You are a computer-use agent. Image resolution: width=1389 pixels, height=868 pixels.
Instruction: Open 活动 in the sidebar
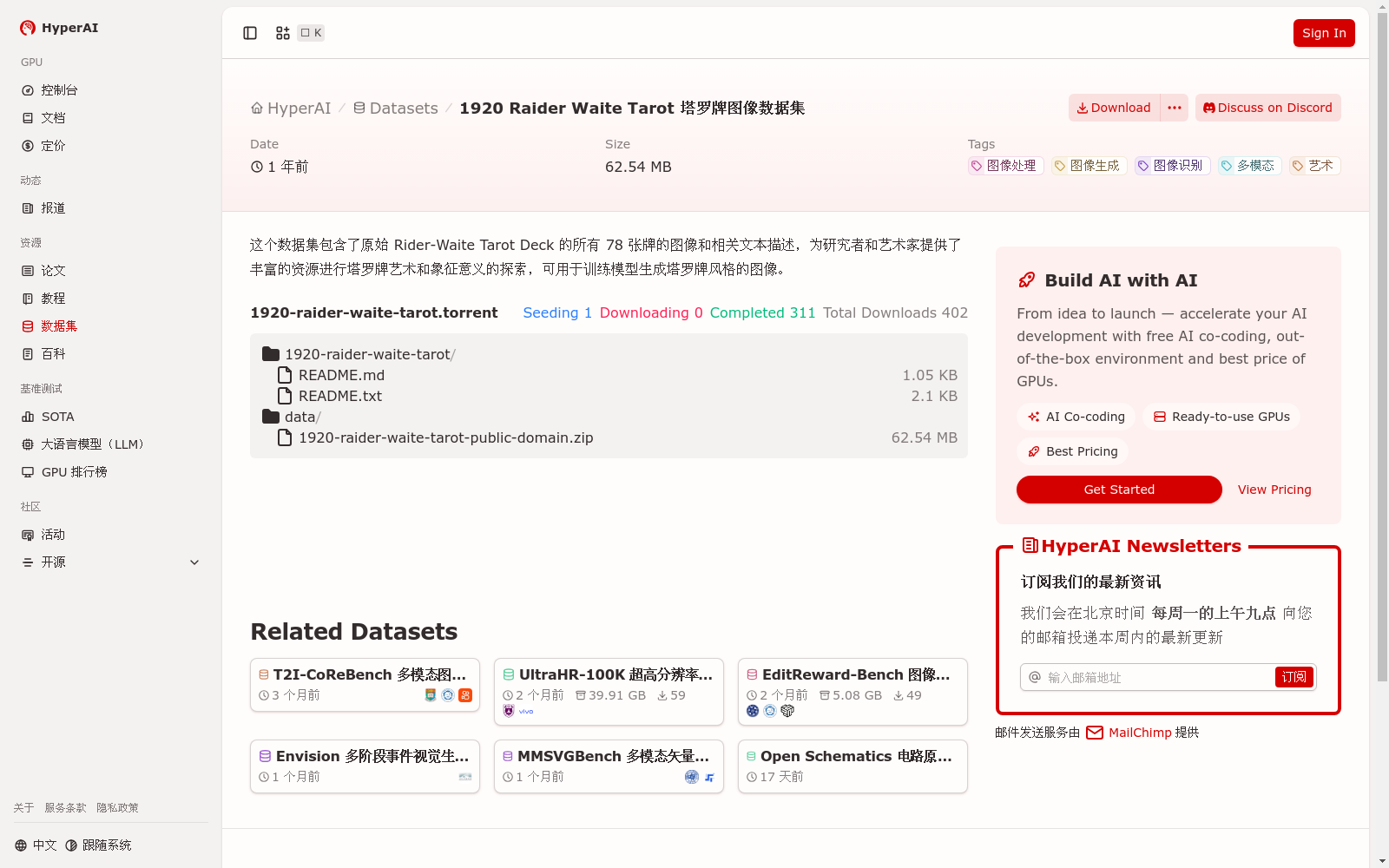click(x=111, y=535)
